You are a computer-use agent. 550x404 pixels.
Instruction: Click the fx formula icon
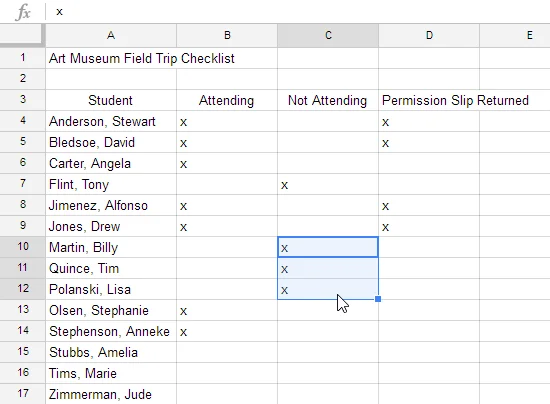pyautogui.click(x=23, y=12)
